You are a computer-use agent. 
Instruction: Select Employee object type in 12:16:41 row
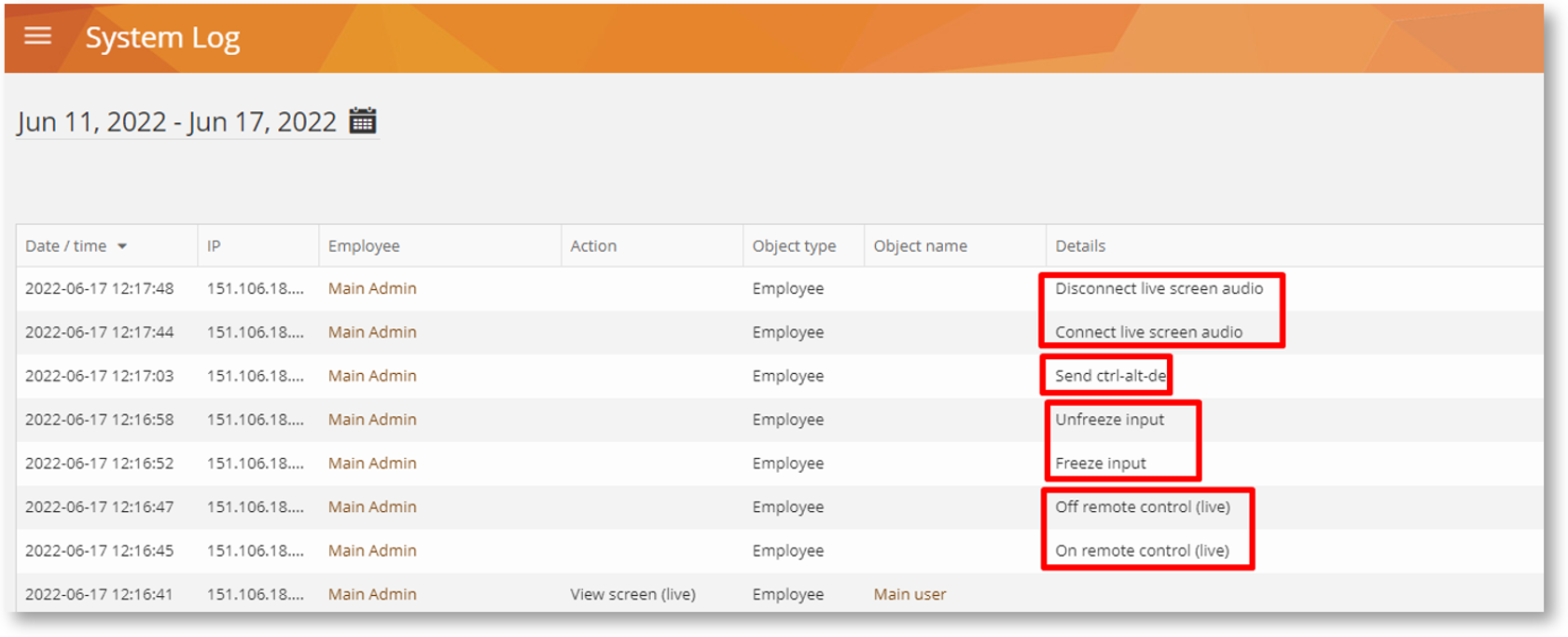[788, 594]
